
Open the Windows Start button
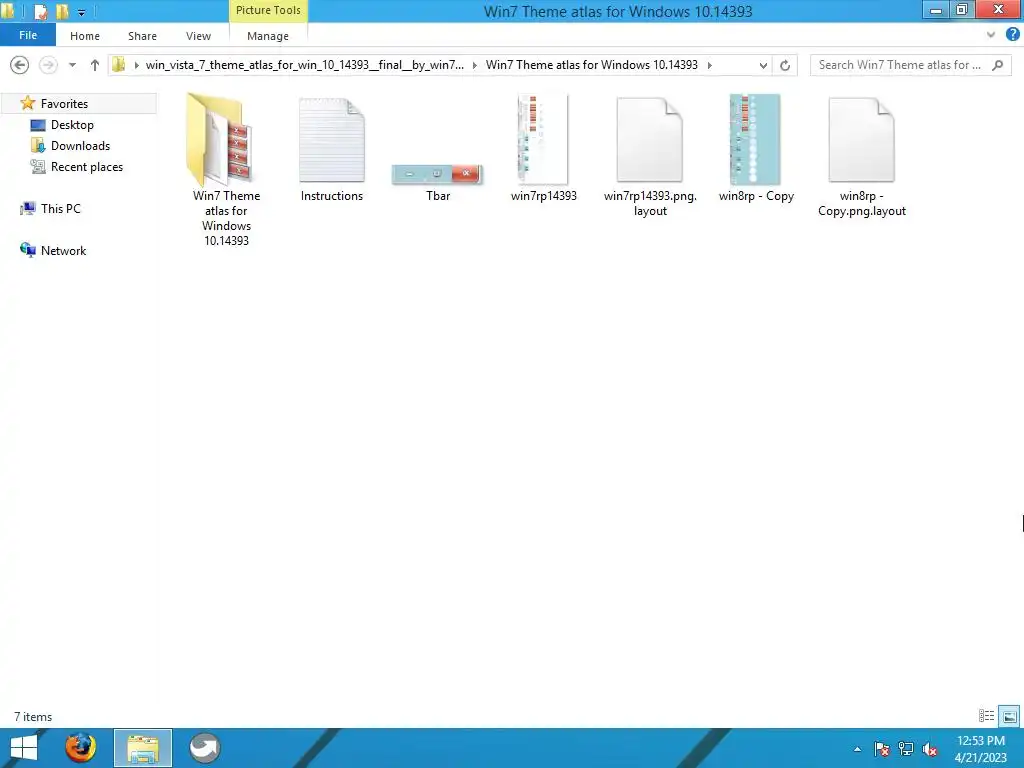tap(24, 748)
